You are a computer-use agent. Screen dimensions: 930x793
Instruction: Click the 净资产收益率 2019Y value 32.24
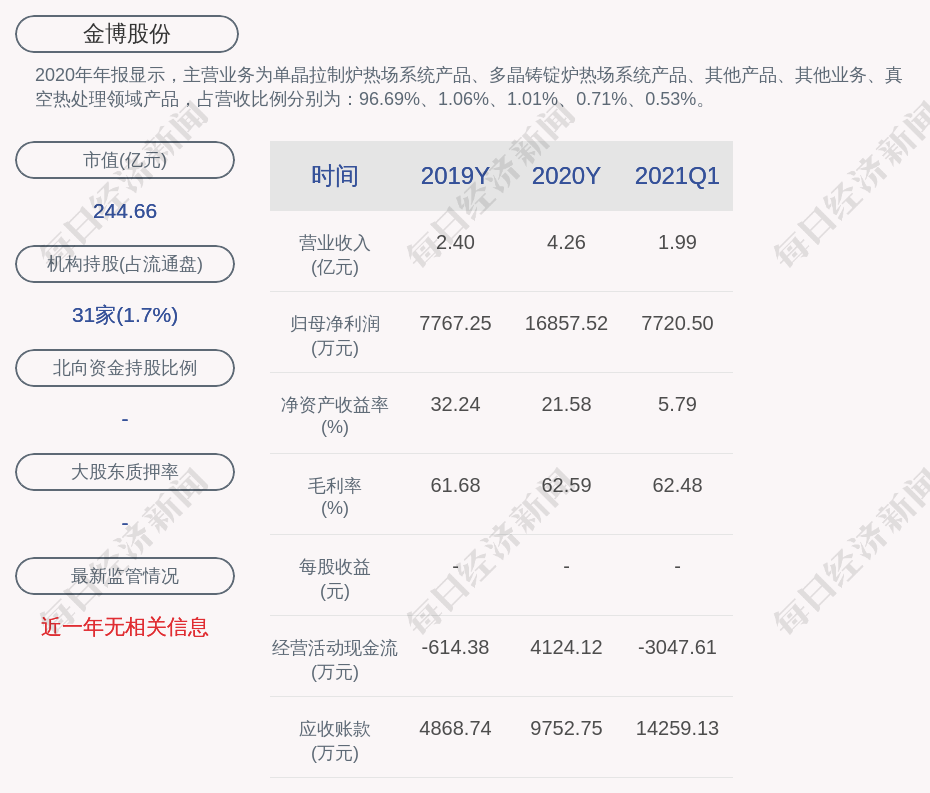pos(455,405)
